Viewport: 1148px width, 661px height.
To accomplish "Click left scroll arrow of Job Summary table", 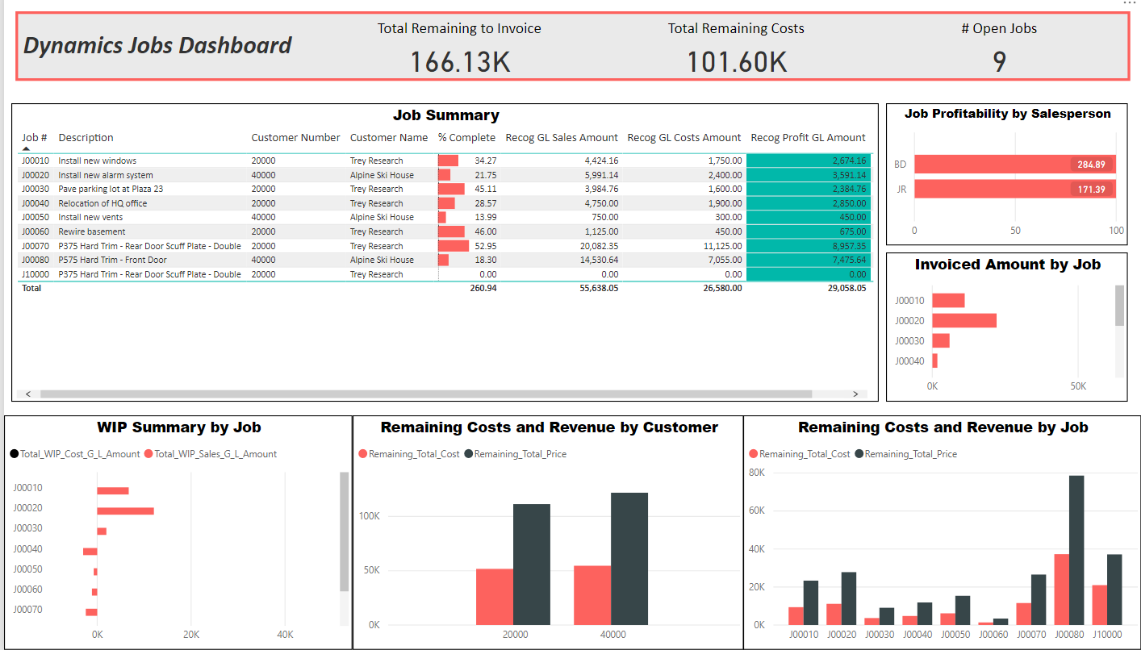I will click(x=27, y=394).
